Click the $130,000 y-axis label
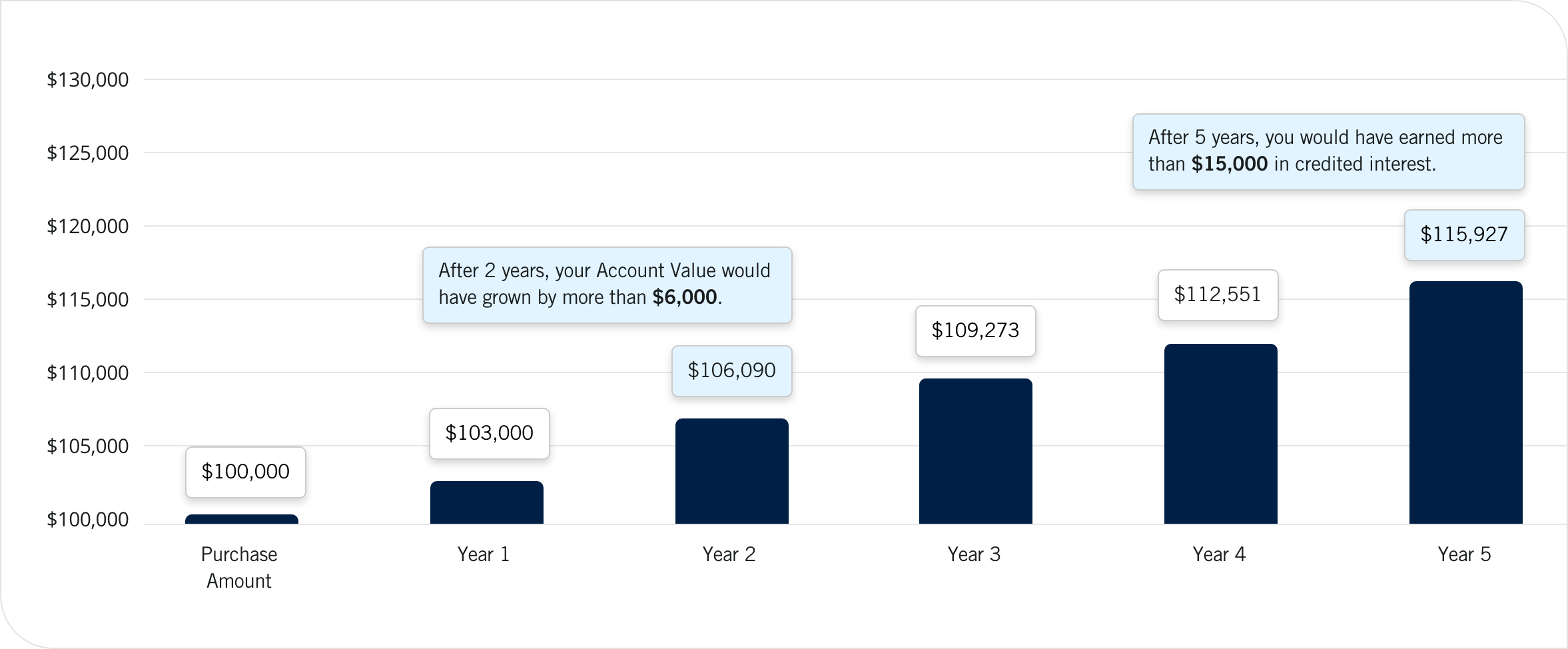Screen dimensions: 1568x649 coord(87,80)
